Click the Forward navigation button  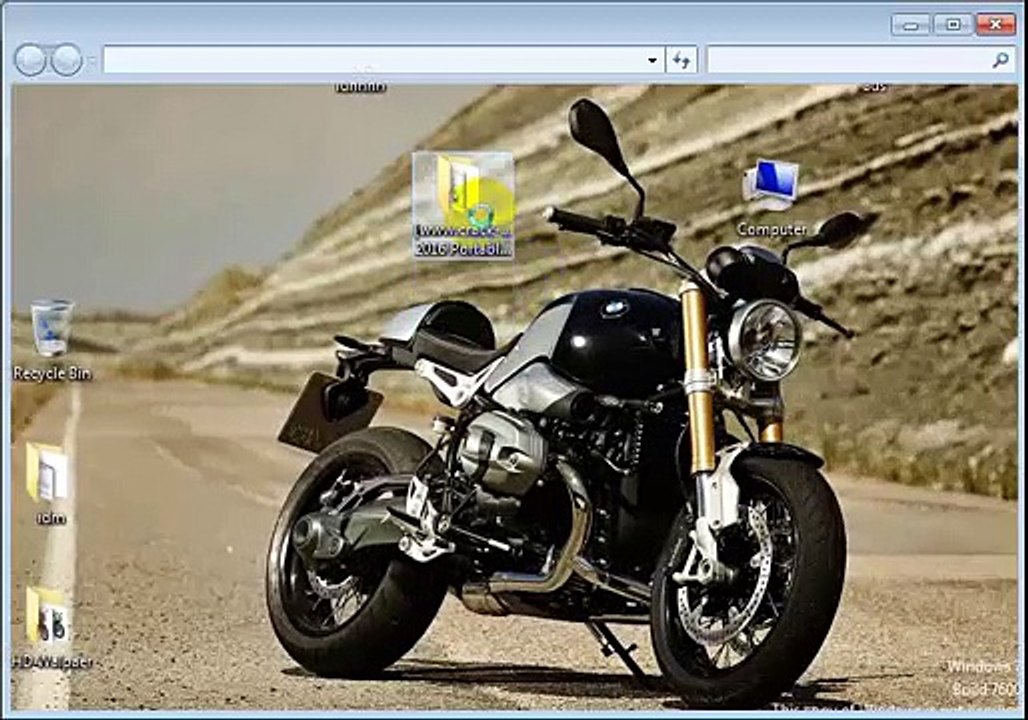67,60
